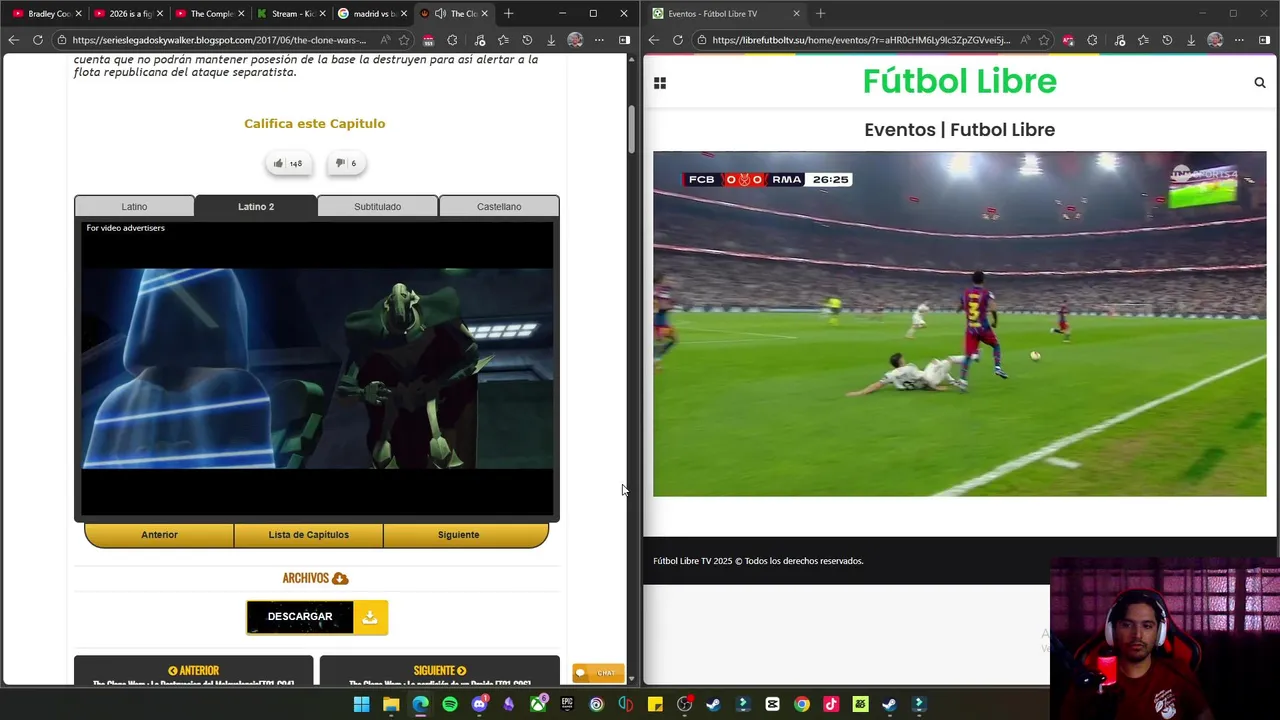Open Sticky Notes from the taskbar
1280x720 pixels.
coord(655,704)
